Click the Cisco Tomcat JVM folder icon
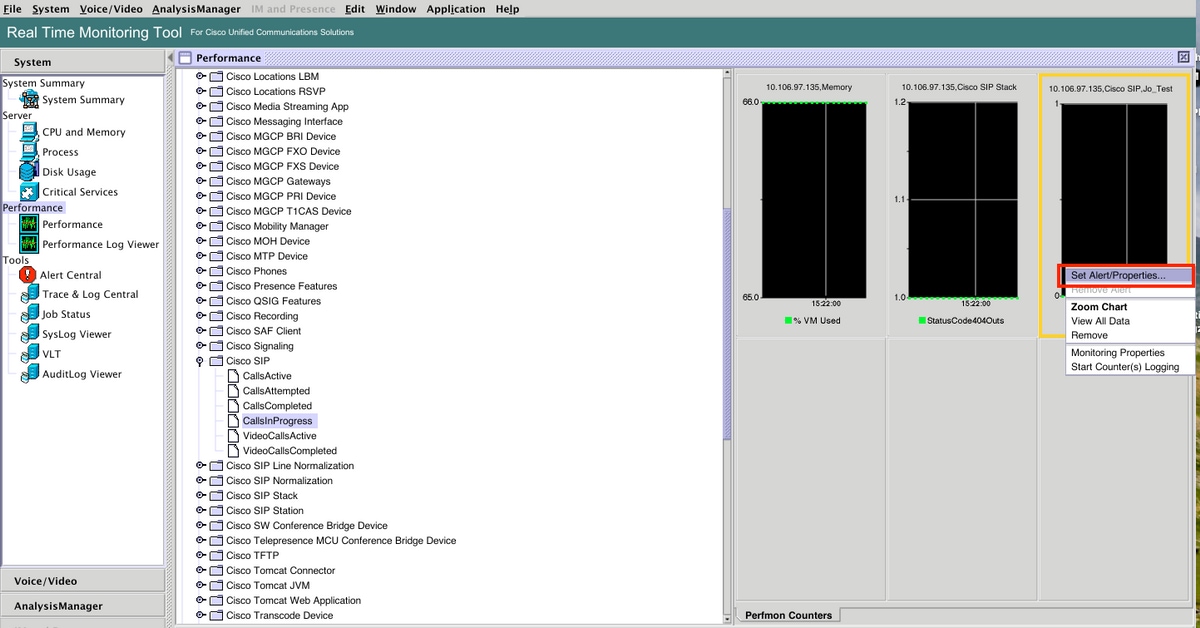1200x628 pixels. pyautogui.click(x=216, y=585)
